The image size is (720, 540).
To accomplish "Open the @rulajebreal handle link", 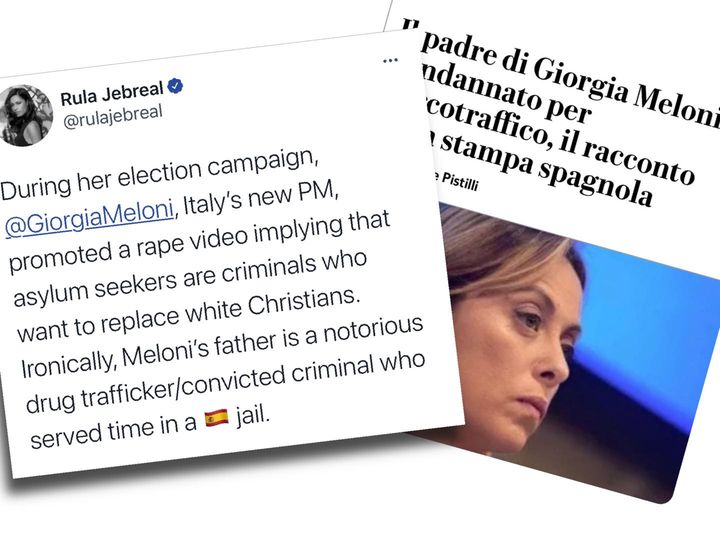I will click(112, 117).
